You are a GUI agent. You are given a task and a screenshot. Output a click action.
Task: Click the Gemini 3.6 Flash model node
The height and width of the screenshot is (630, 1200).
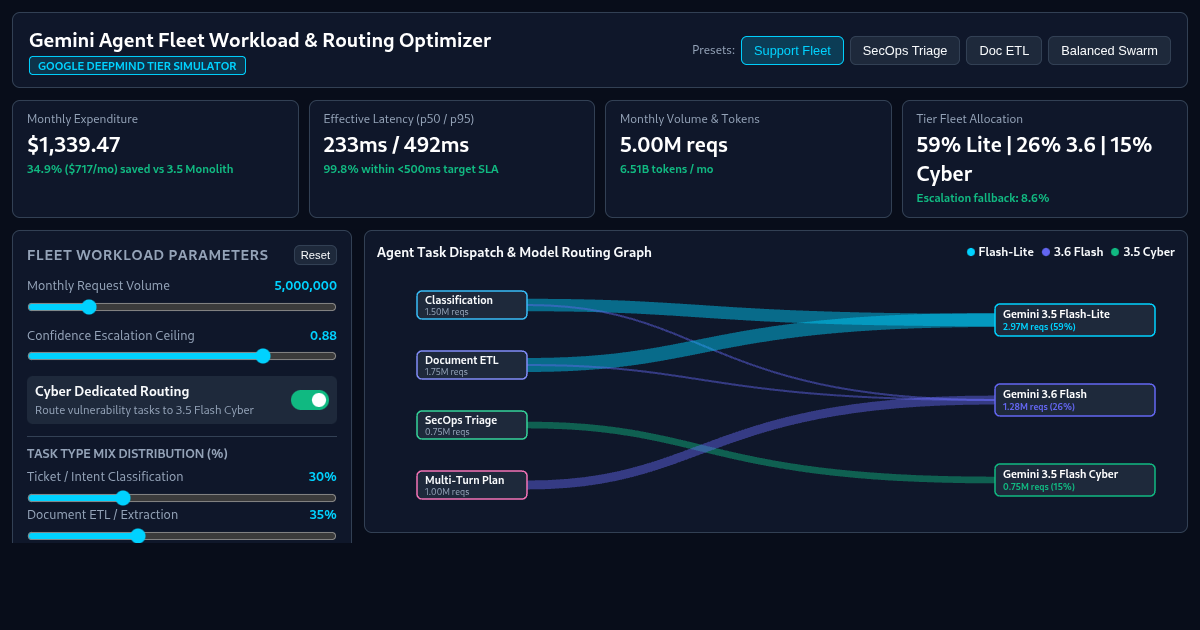tap(1075, 400)
